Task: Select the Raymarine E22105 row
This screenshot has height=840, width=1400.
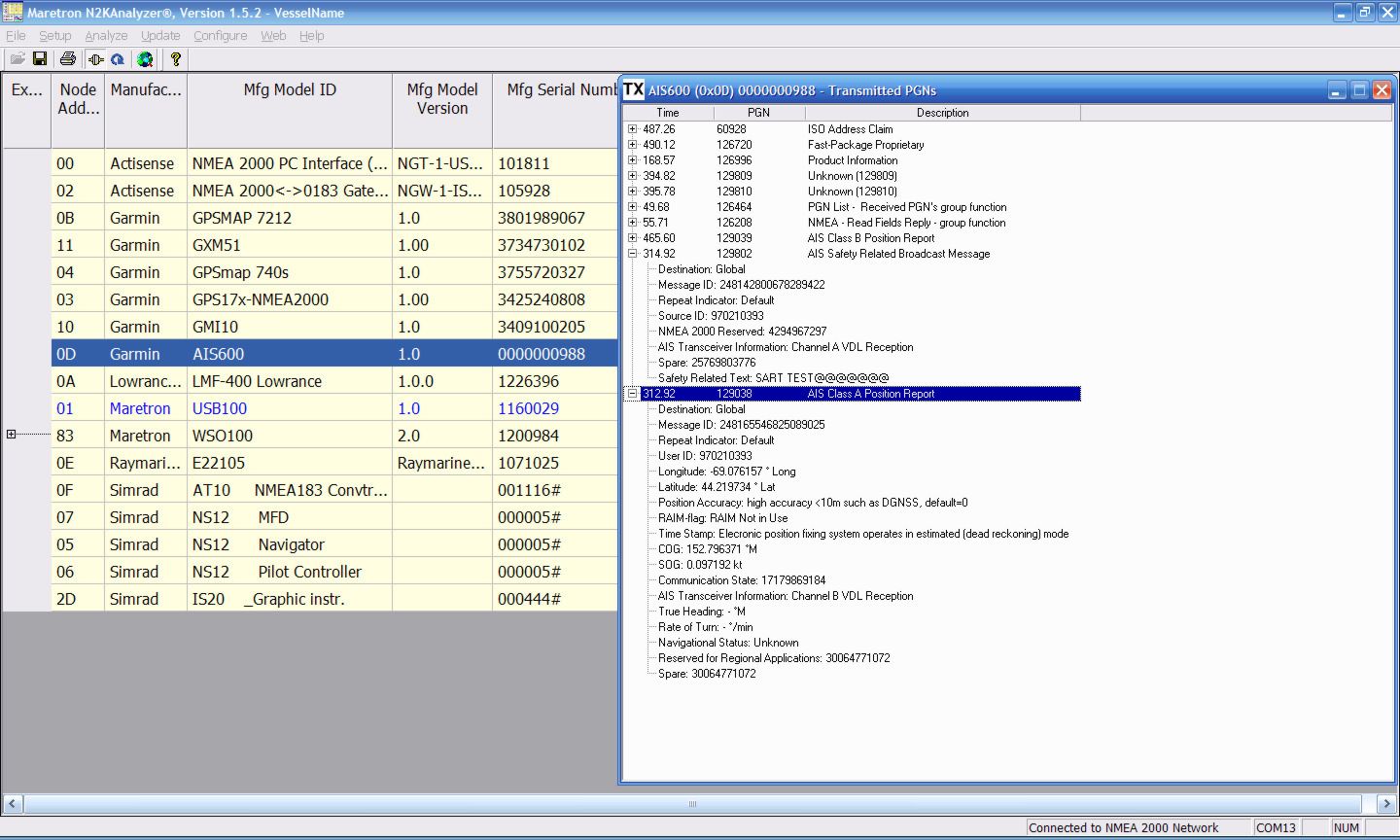Action: point(335,463)
